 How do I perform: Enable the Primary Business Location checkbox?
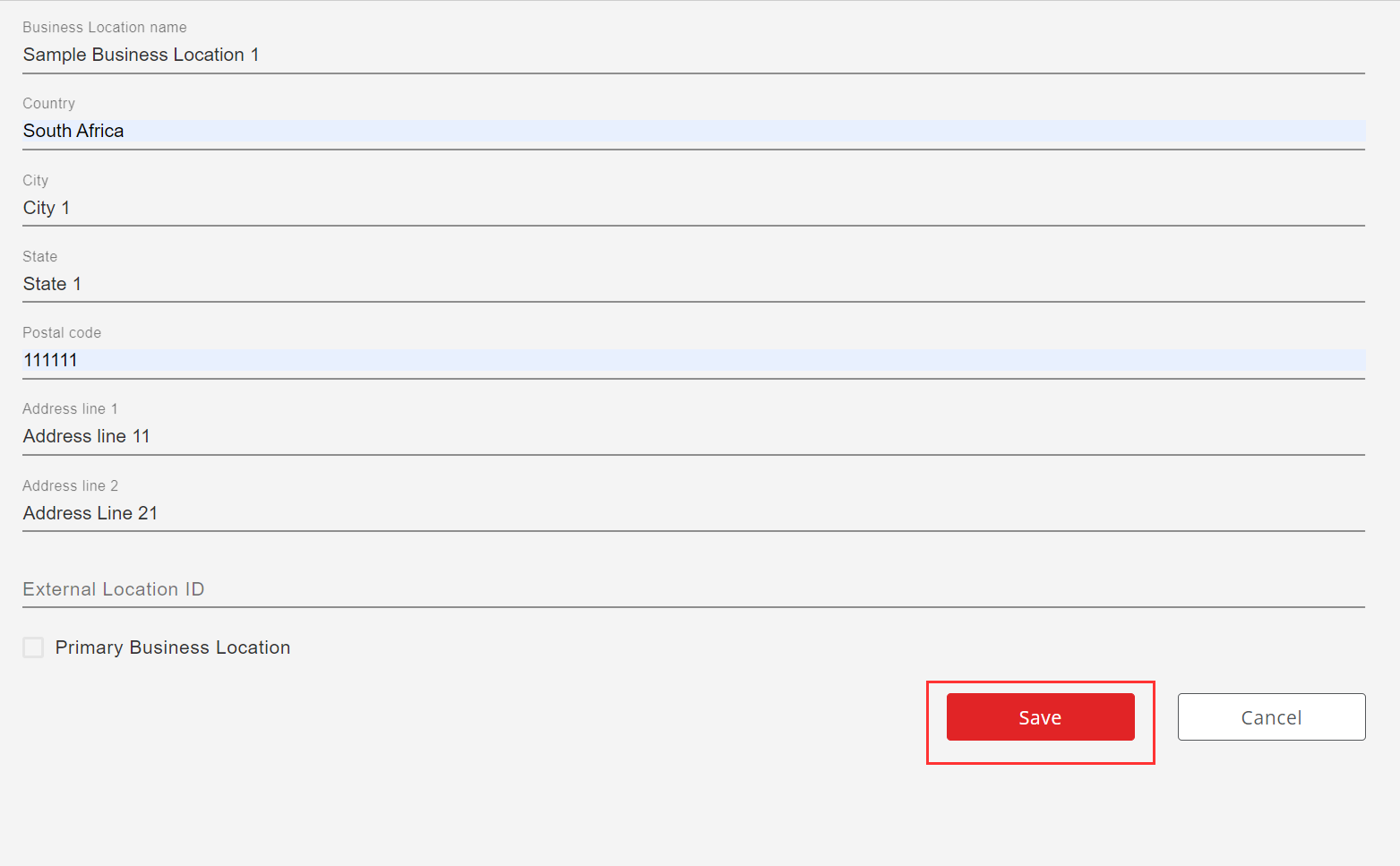(x=33, y=647)
